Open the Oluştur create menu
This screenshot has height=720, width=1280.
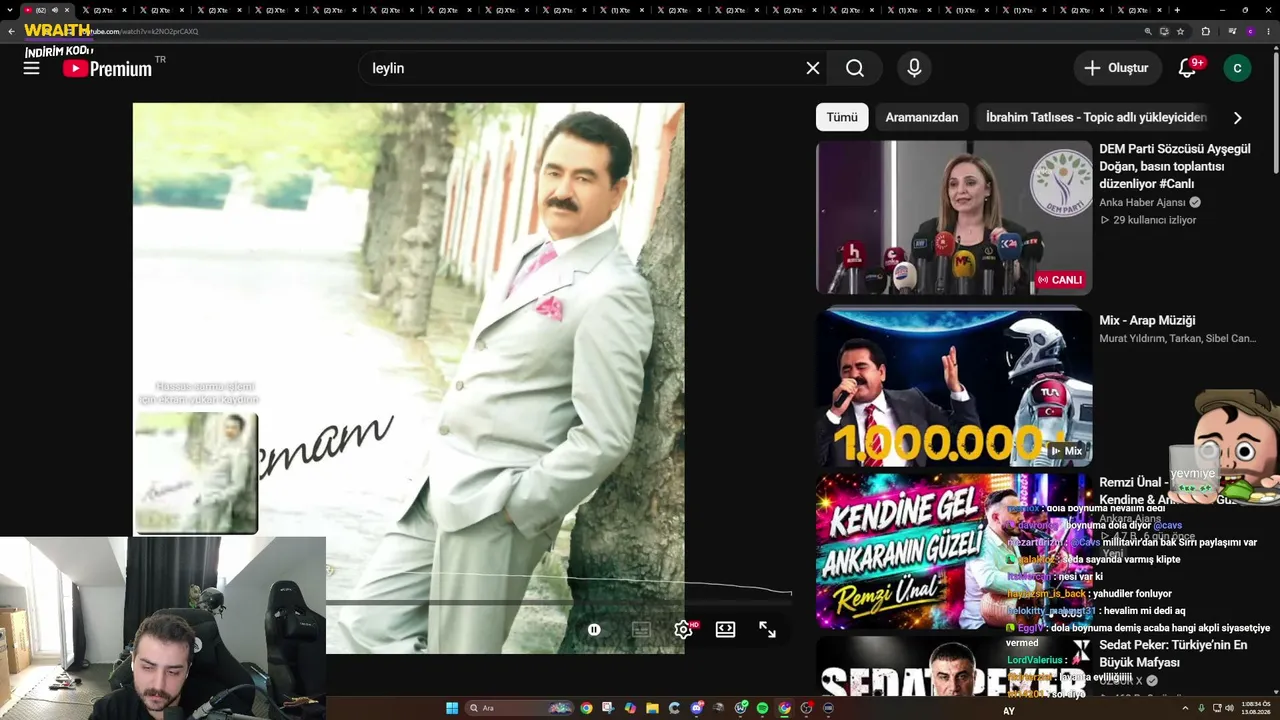pos(1117,68)
